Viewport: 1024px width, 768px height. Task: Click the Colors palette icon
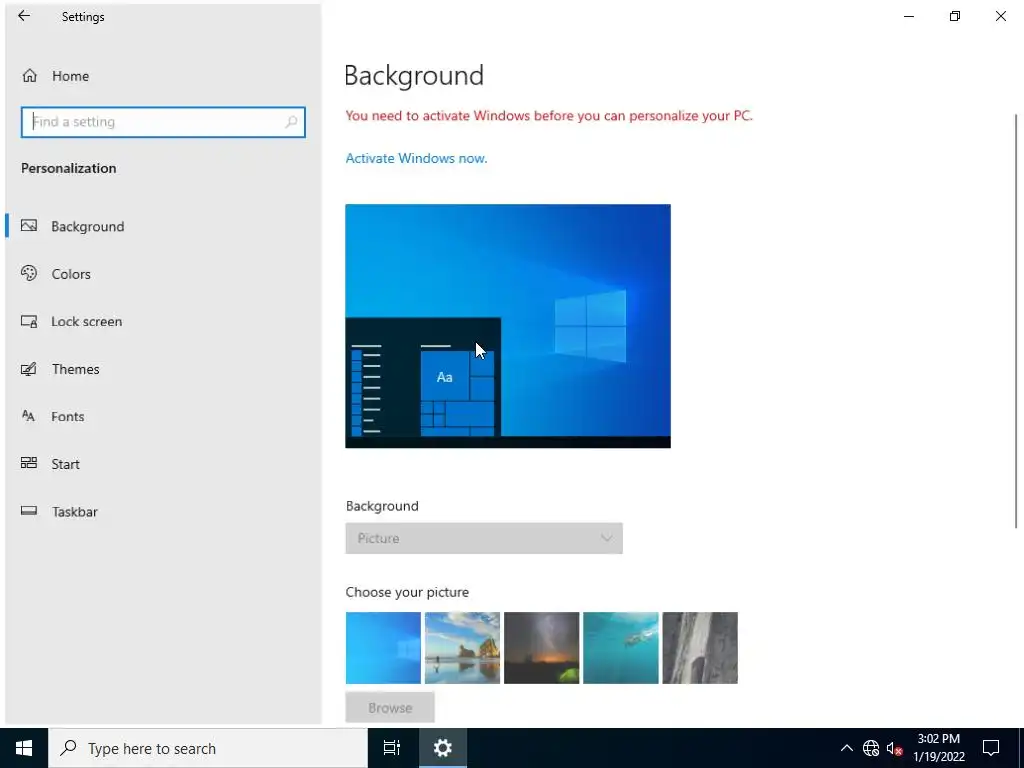click(29, 273)
